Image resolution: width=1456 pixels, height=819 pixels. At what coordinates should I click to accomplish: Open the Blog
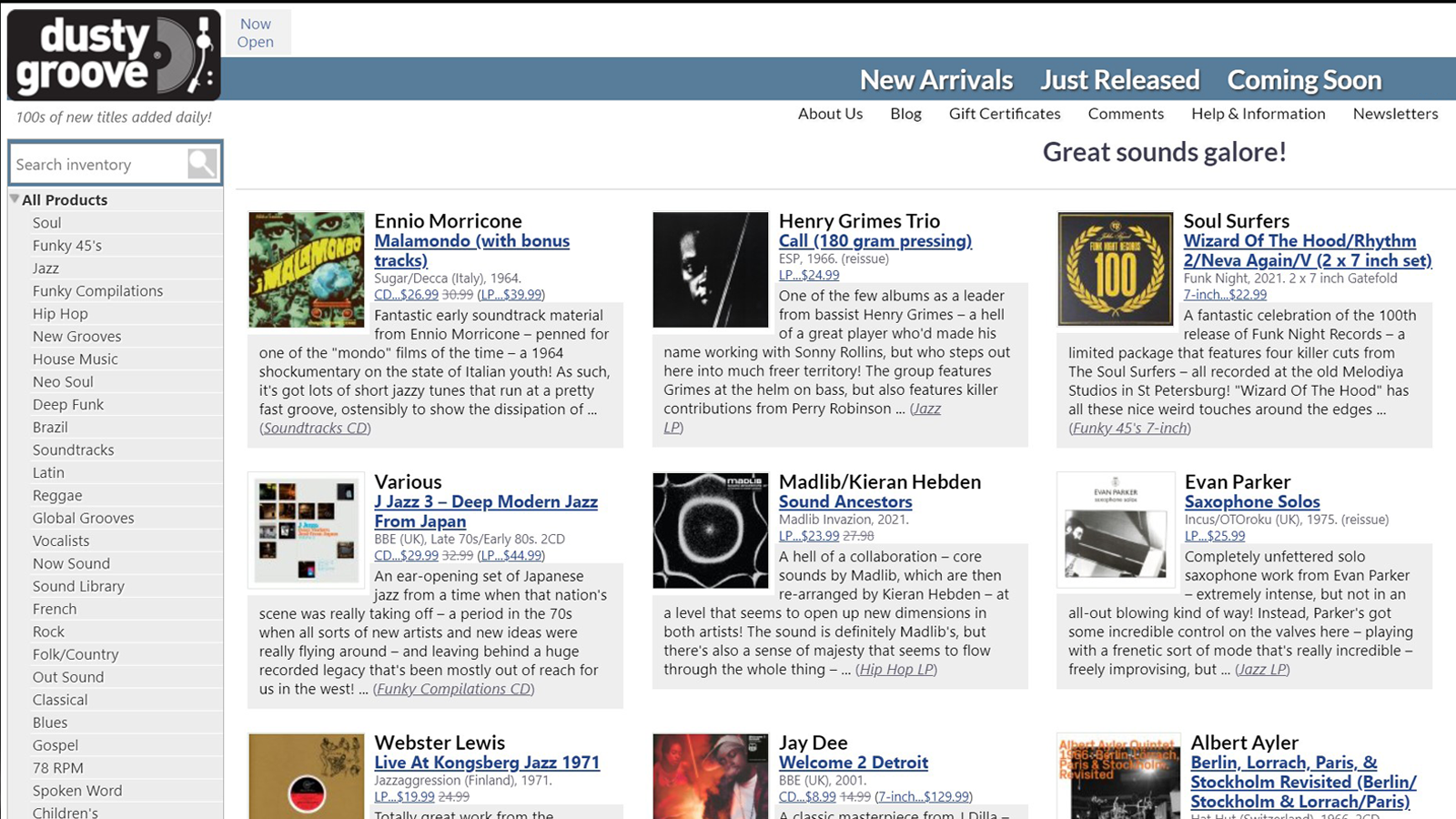[x=905, y=114]
